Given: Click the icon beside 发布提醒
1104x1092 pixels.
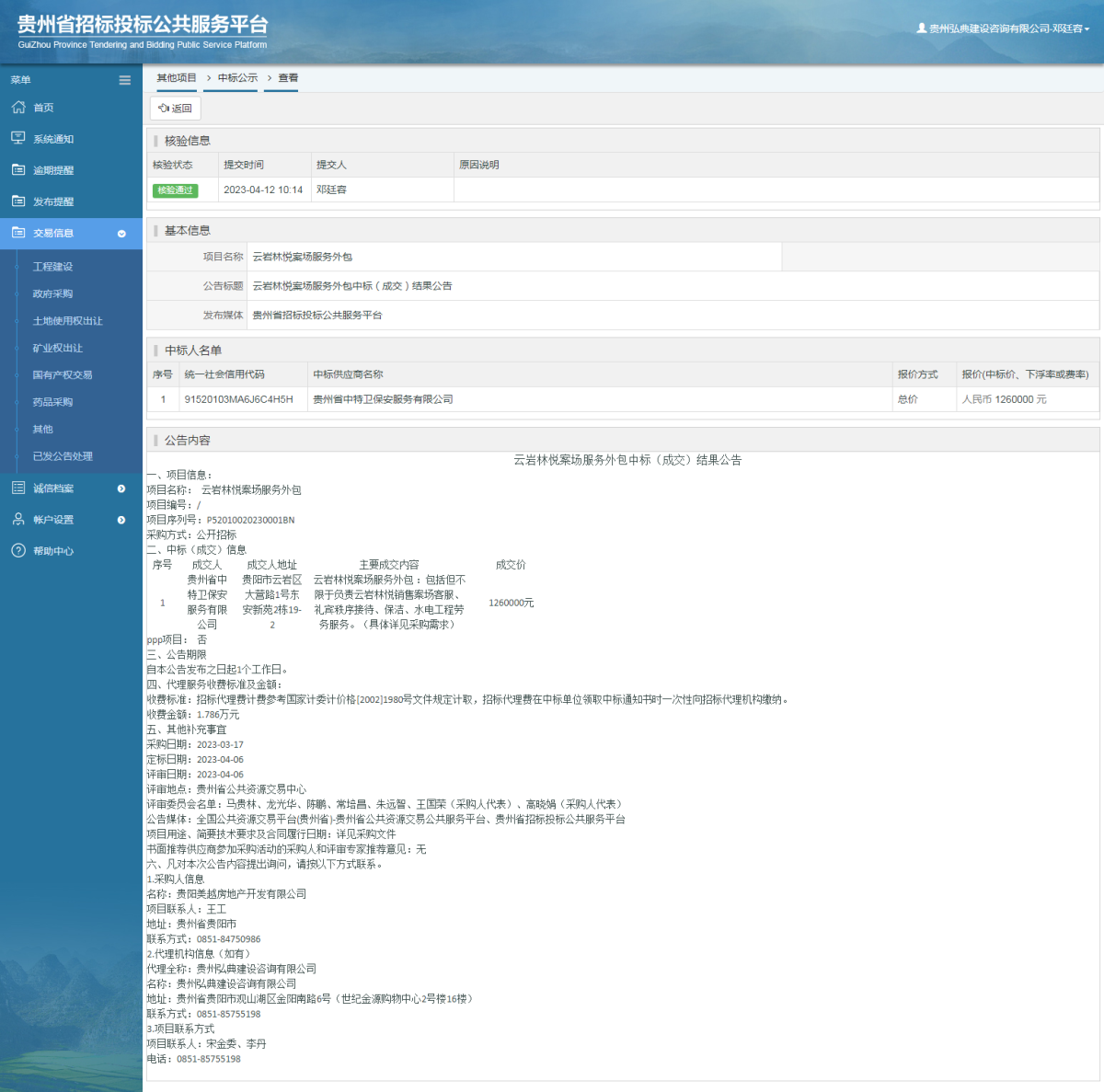Looking at the screenshot, I should tap(18, 201).
